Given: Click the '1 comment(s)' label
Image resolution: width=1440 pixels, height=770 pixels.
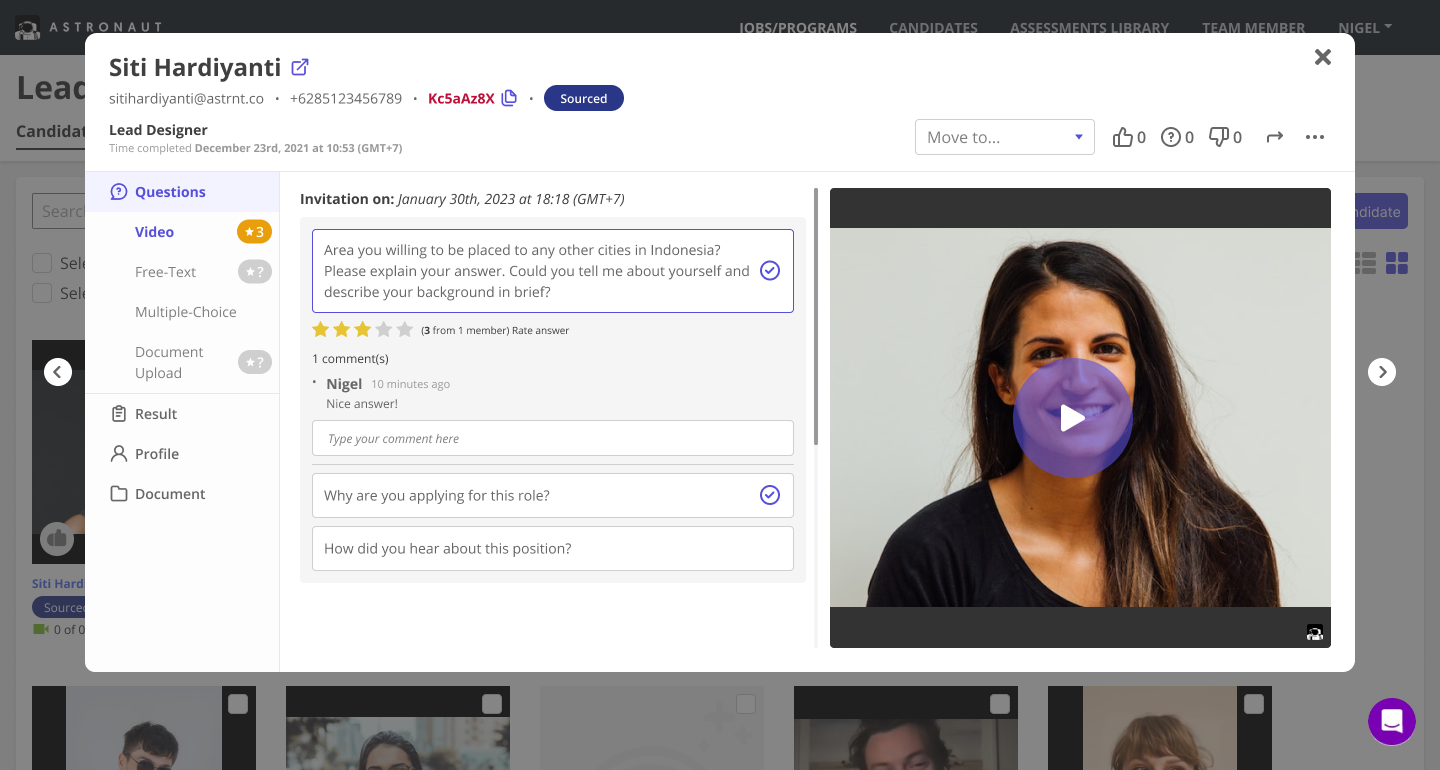Looking at the screenshot, I should [x=350, y=358].
